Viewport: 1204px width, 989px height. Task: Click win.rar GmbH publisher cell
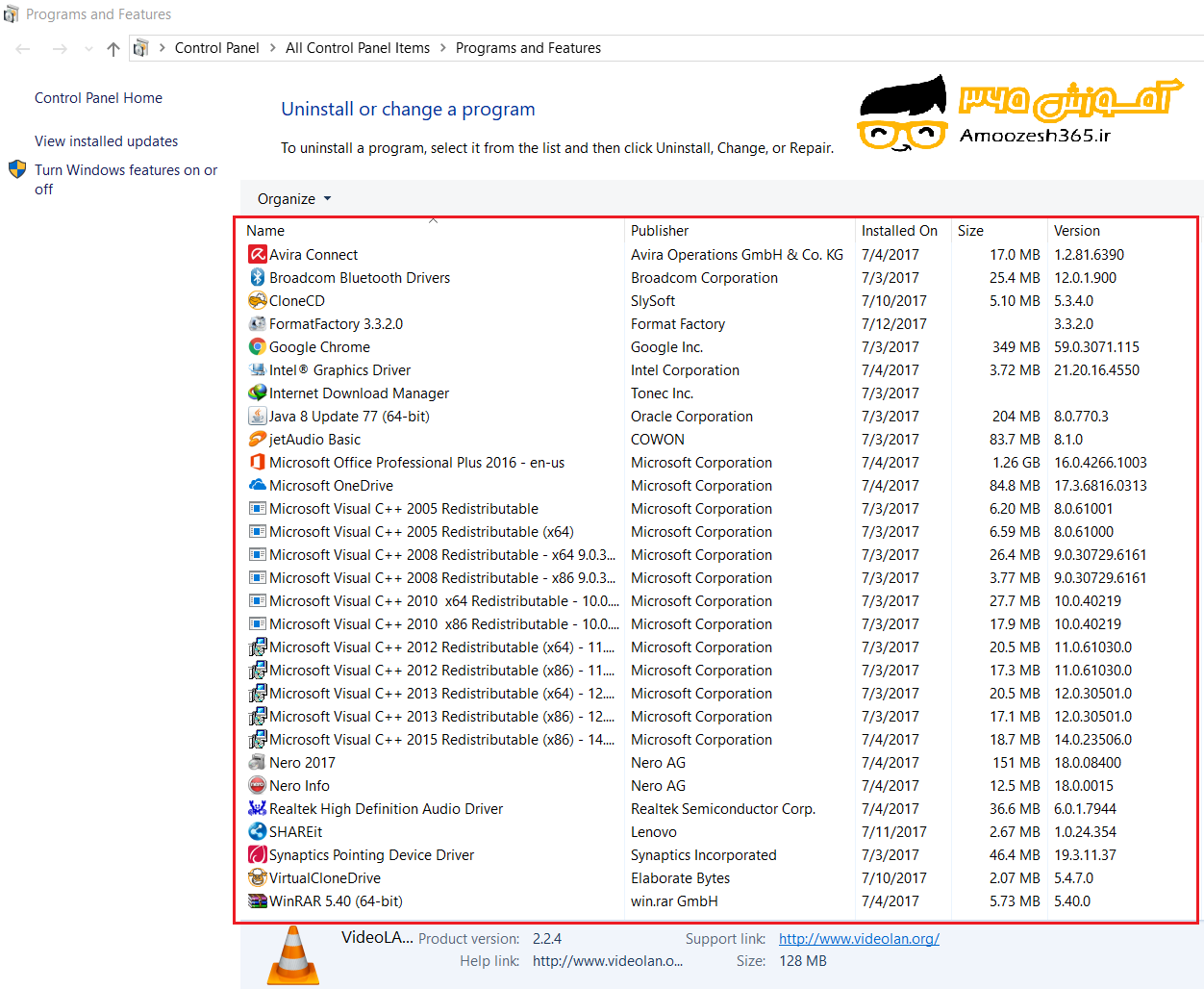point(674,900)
